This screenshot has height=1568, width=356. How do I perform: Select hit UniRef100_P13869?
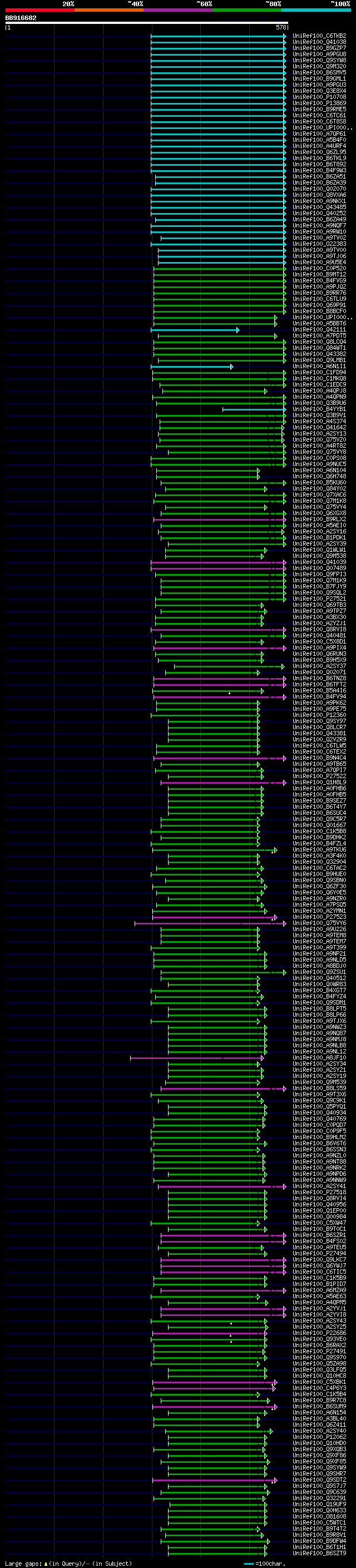[x=319, y=103]
